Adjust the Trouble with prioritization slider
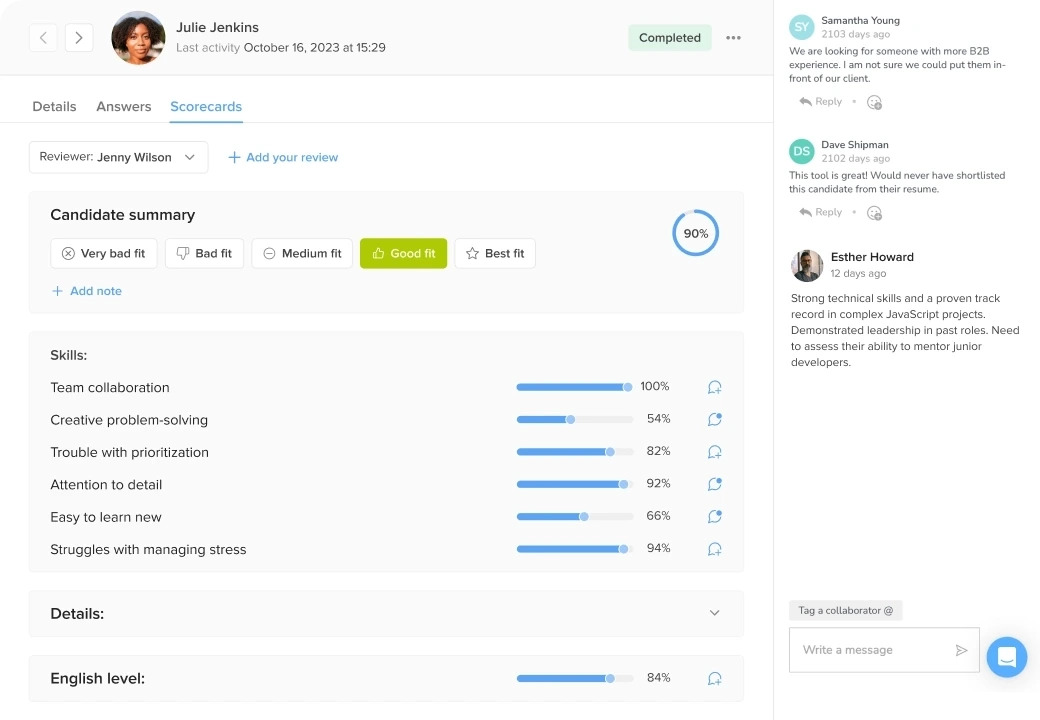Viewport: 1040px width, 720px height. pos(575,452)
